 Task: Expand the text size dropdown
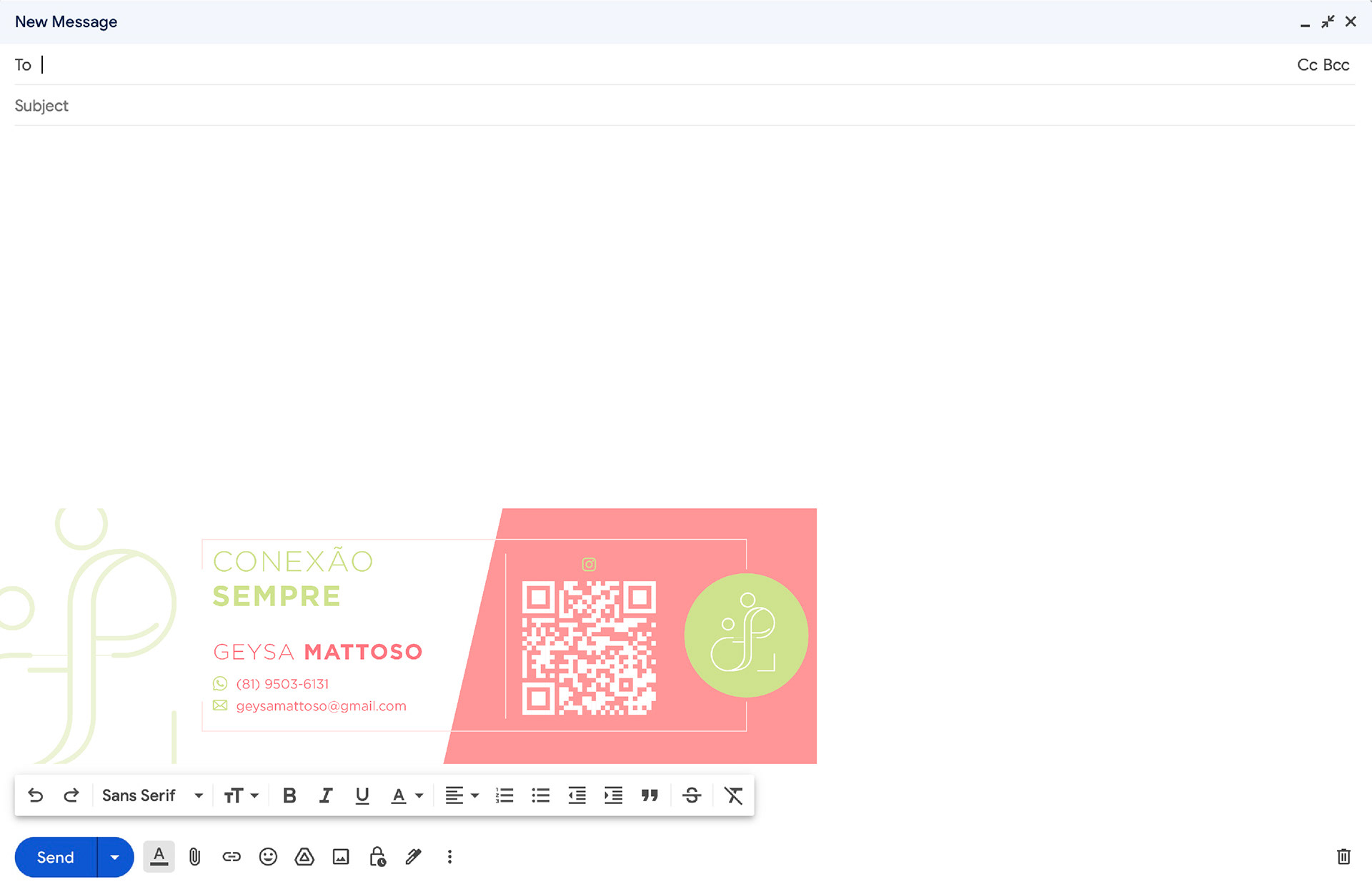click(241, 796)
